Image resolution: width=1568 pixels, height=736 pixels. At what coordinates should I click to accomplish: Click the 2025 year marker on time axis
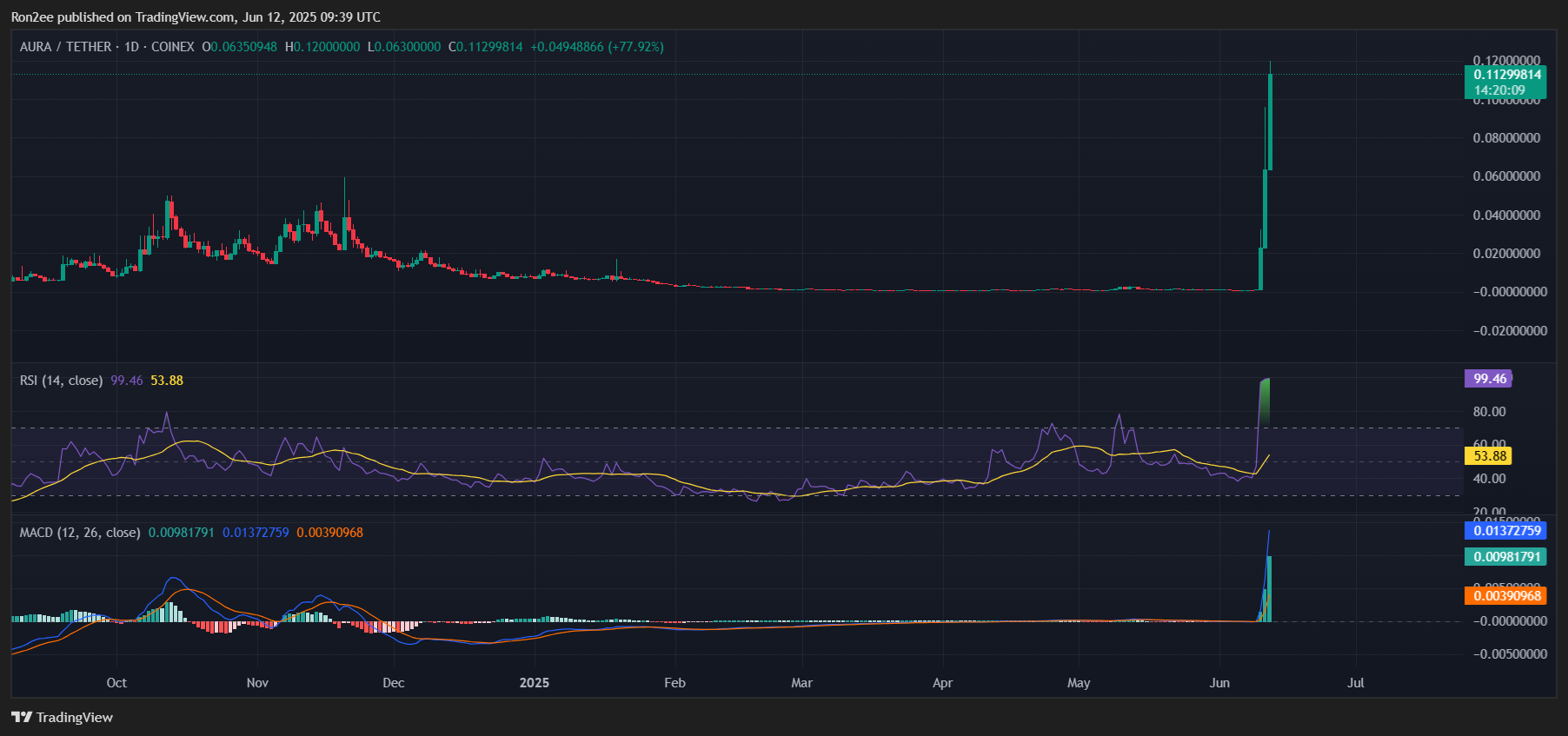pos(534,683)
